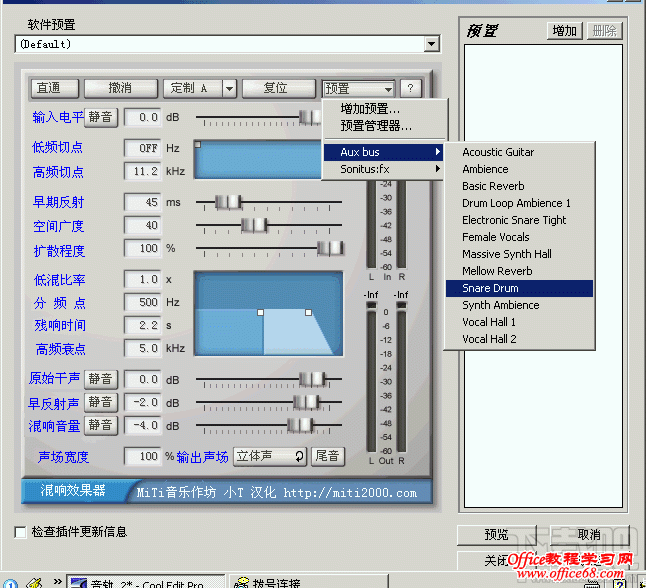This screenshot has width=646, height=588.
Task: Open 拨号连接 taskbar window
Action: [309, 582]
